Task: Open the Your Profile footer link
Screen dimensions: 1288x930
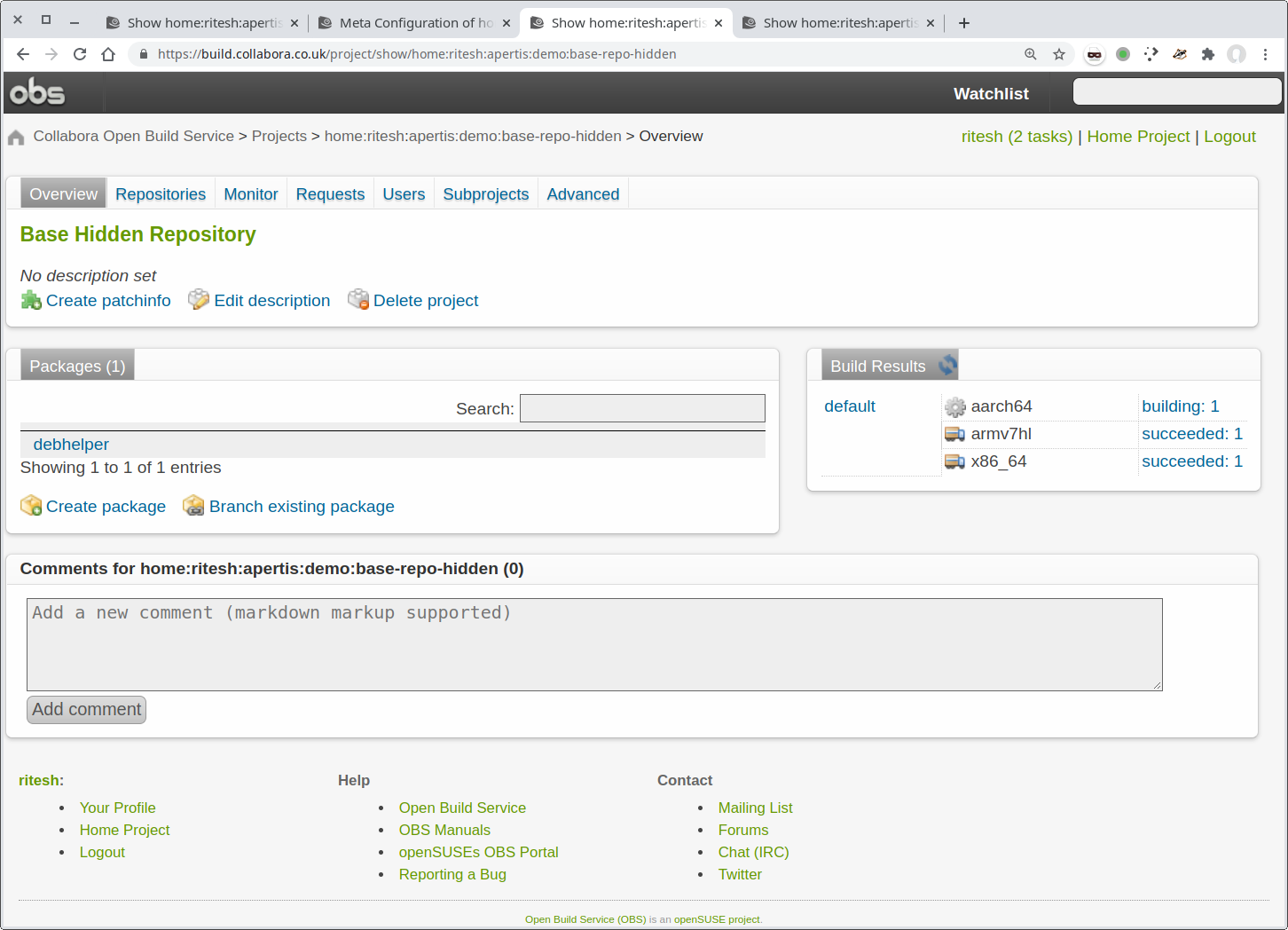Action: pos(118,808)
